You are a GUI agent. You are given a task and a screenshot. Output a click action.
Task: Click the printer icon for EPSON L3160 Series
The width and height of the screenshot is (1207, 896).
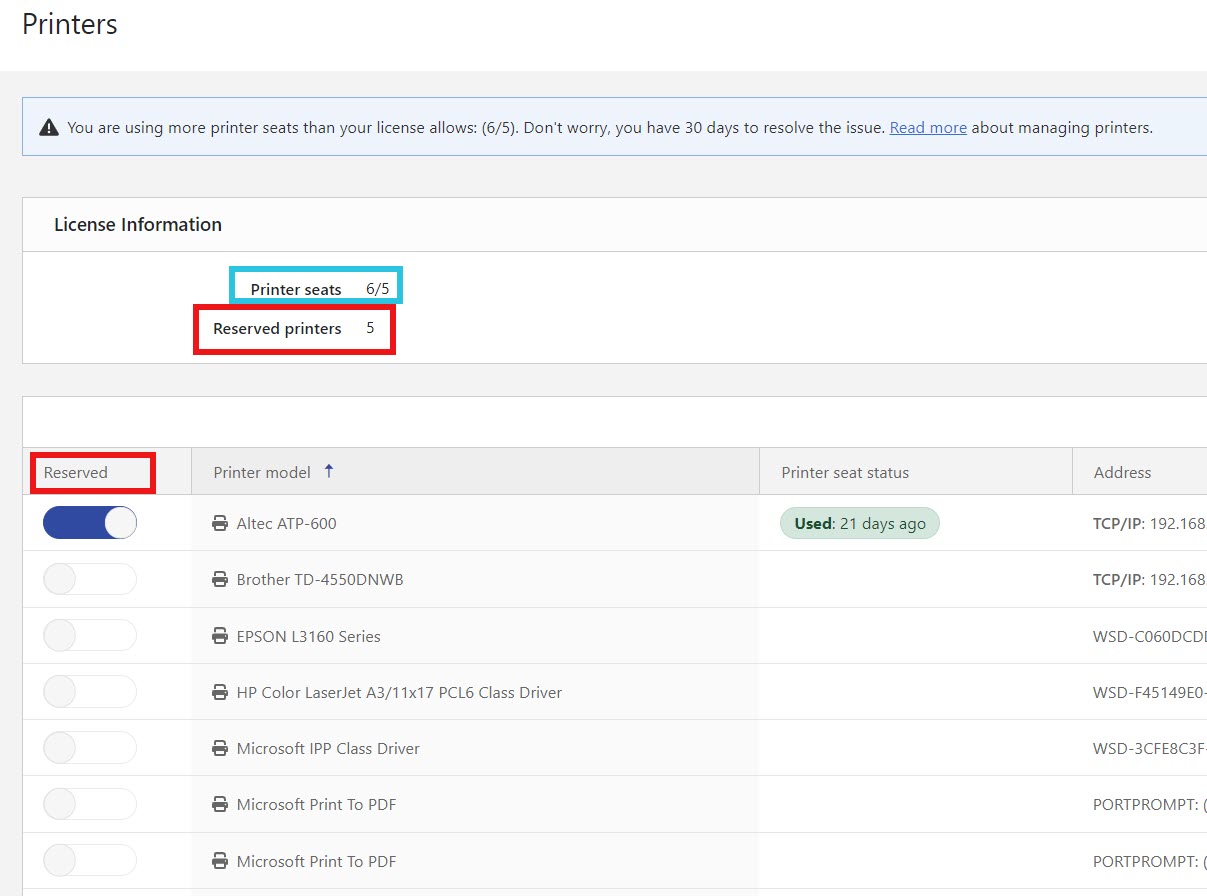pyautogui.click(x=220, y=637)
